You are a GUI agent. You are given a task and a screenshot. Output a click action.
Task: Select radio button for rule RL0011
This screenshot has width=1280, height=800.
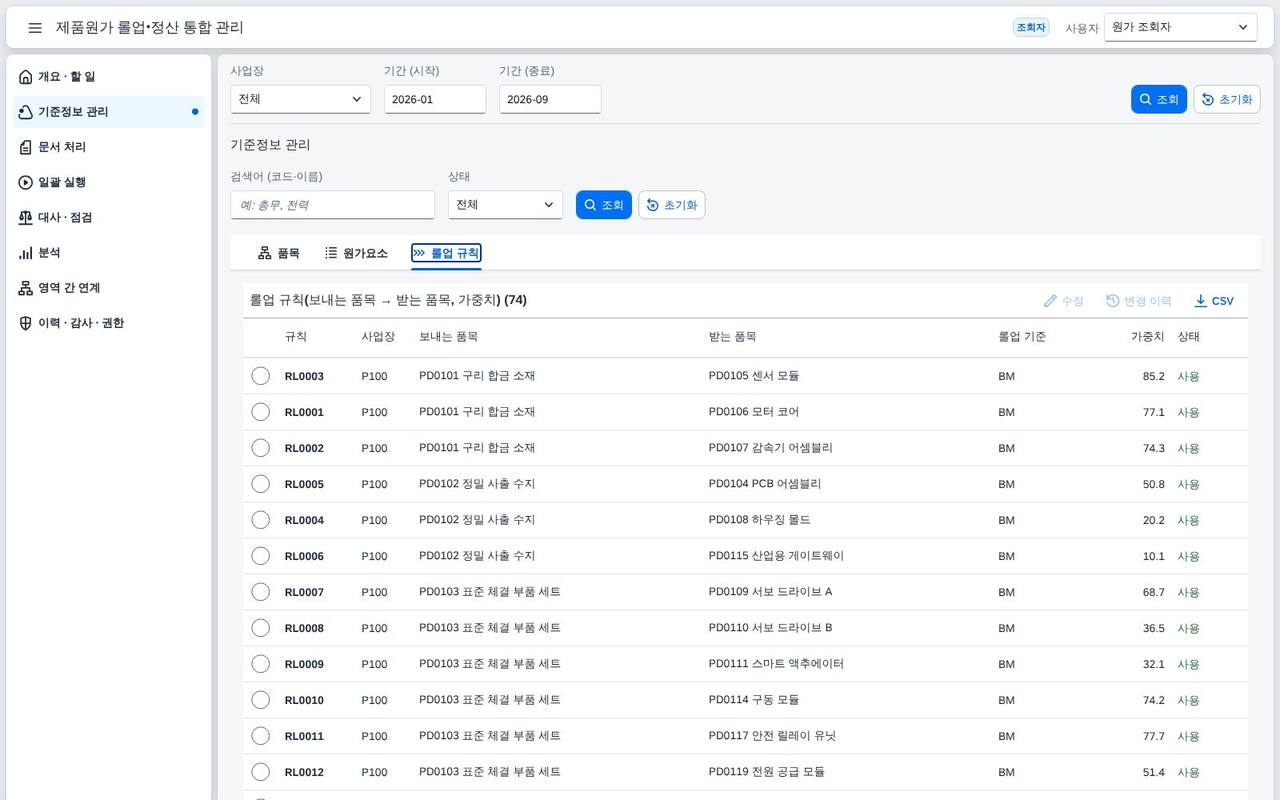pyautogui.click(x=261, y=736)
